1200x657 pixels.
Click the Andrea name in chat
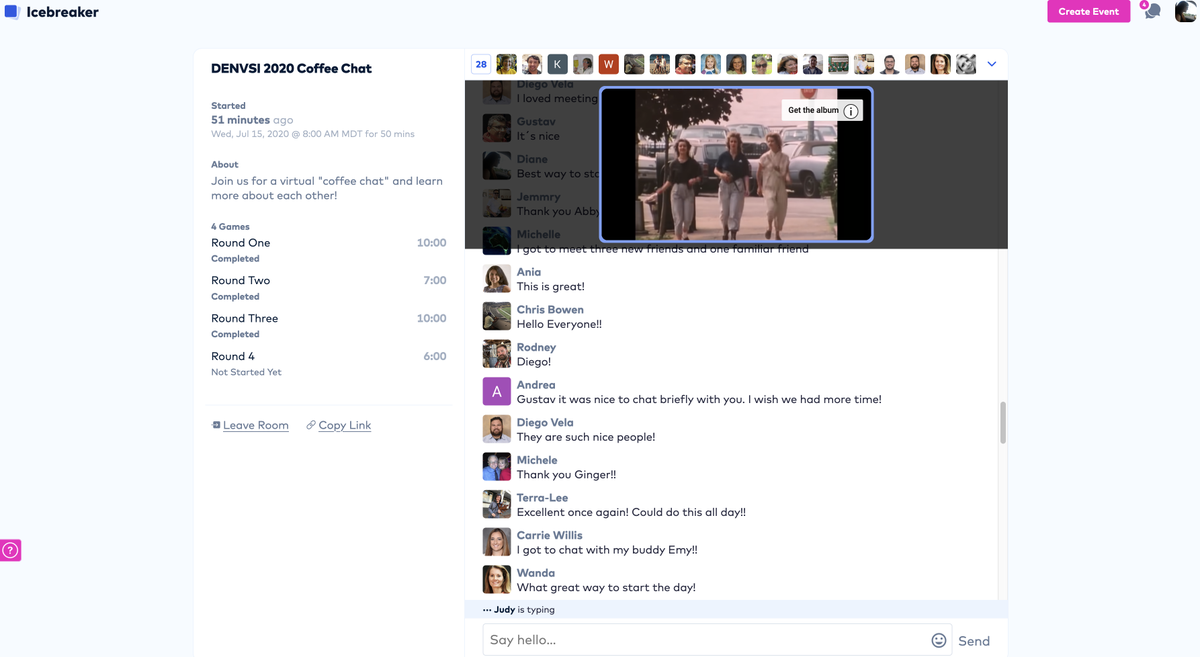click(536, 385)
